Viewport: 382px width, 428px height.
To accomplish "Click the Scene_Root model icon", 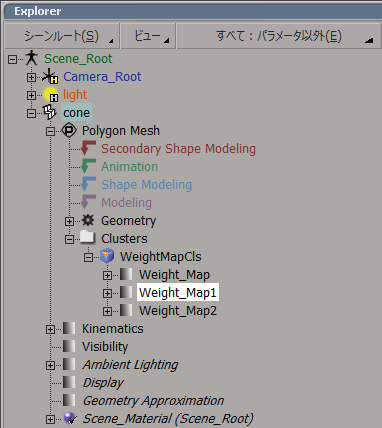I will point(31,58).
